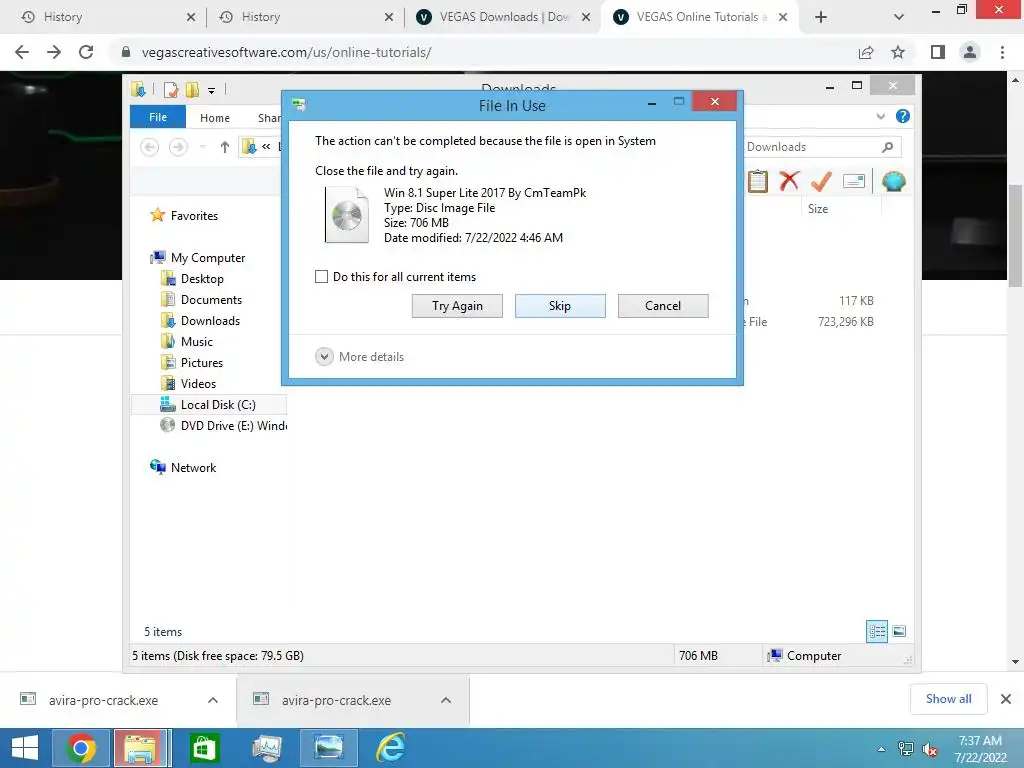Open Downloads in the navigation pane
This screenshot has height=768, width=1024.
[210, 321]
